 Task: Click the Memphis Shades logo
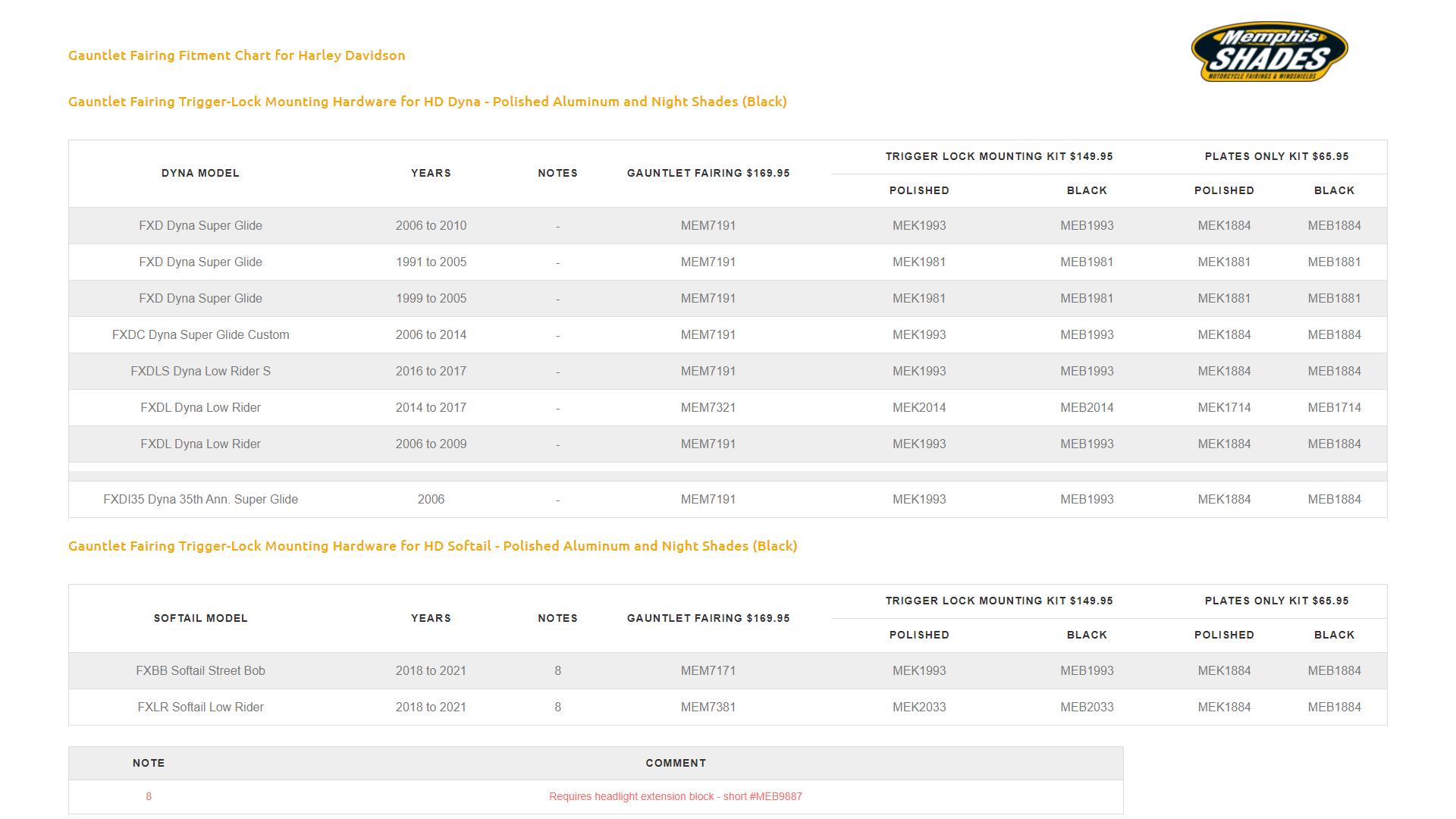point(1269,52)
